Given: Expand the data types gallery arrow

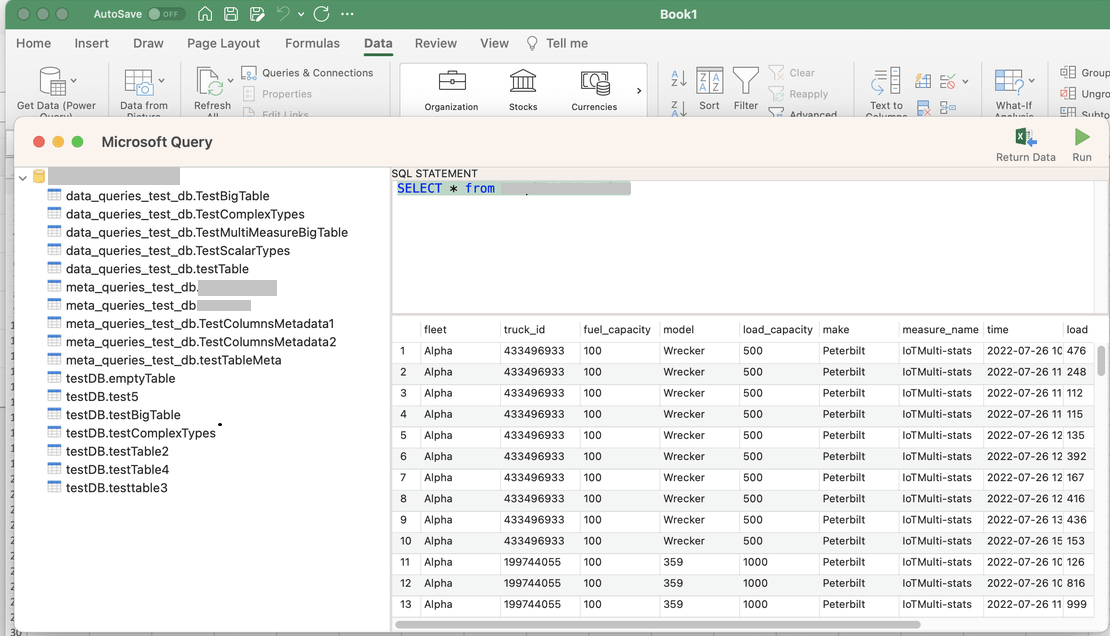Looking at the screenshot, I should click(x=639, y=91).
